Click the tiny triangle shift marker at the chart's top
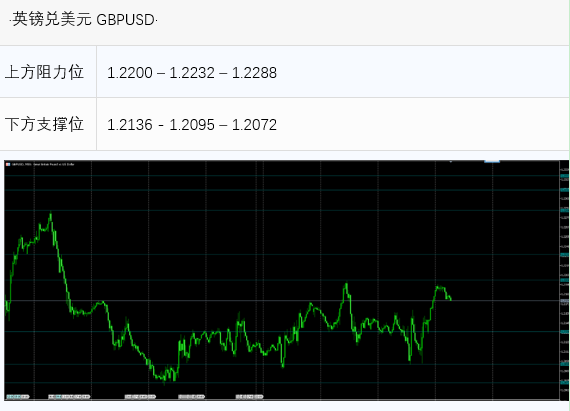The image size is (570, 411). pyautogui.click(x=451, y=161)
